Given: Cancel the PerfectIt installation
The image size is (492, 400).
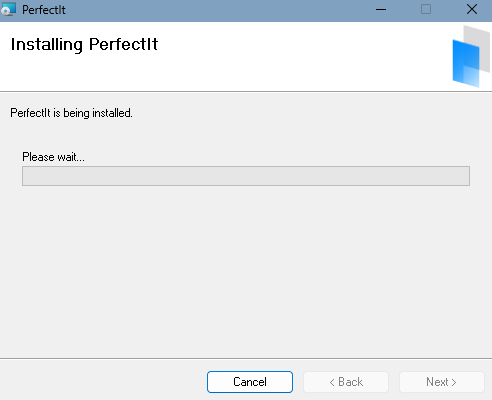Looking at the screenshot, I should (x=250, y=382).
